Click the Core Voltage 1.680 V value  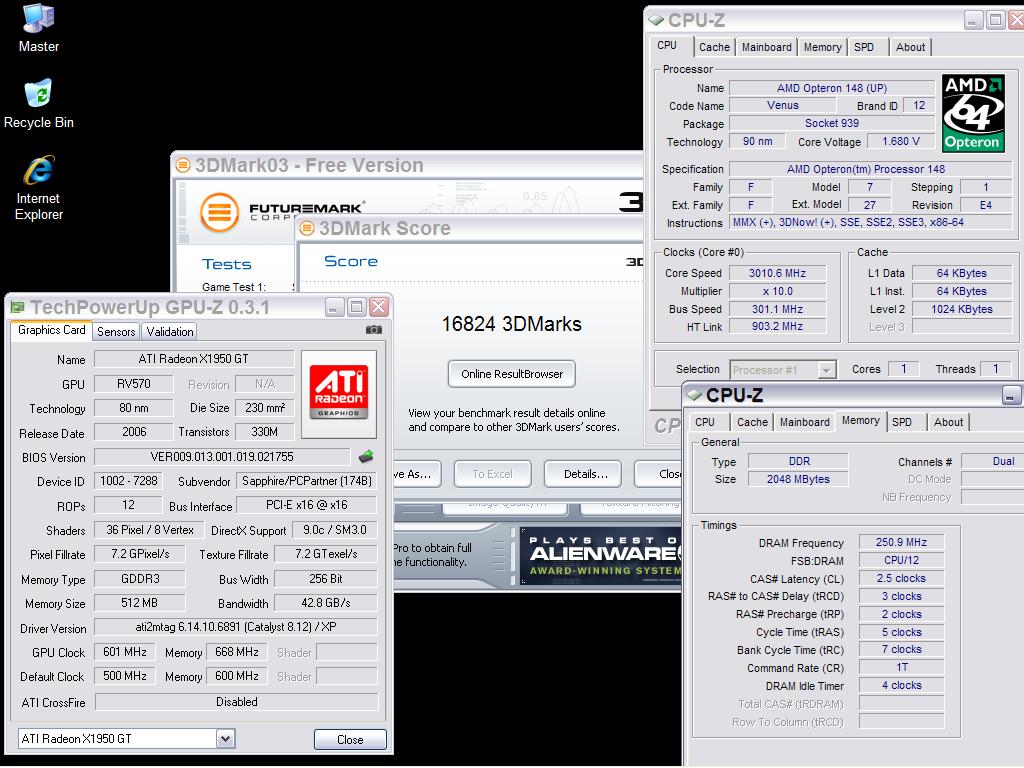(x=901, y=142)
